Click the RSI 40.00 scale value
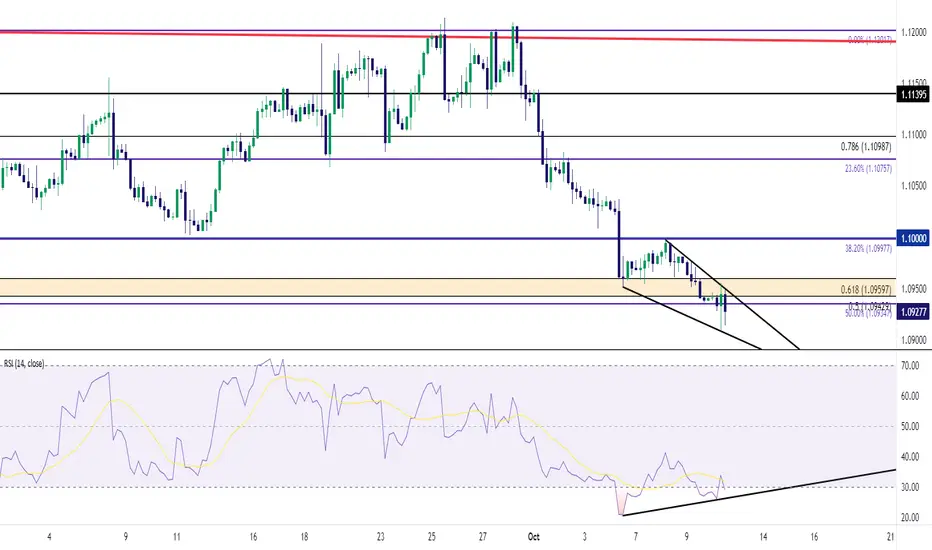 click(x=910, y=457)
